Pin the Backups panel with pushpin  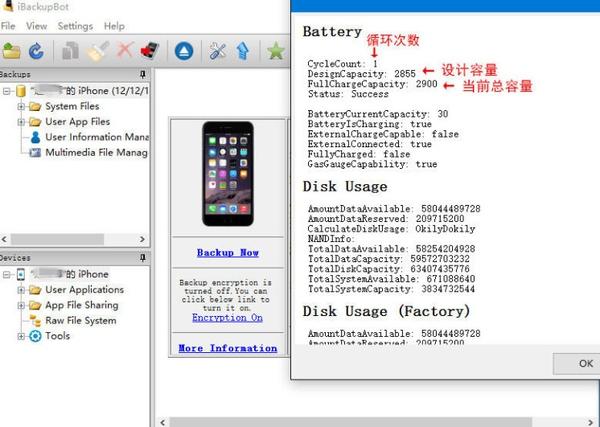tap(142, 74)
